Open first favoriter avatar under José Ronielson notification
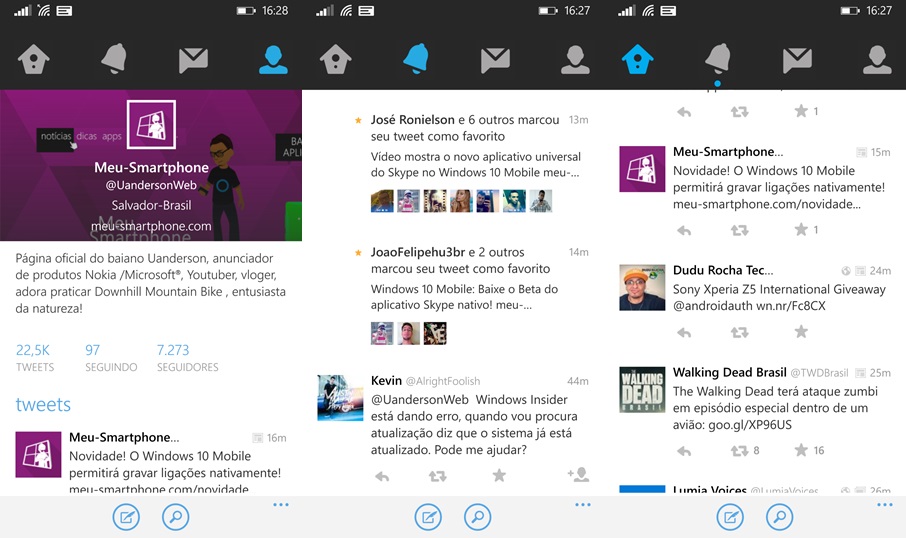906x538 pixels. tap(382, 201)
